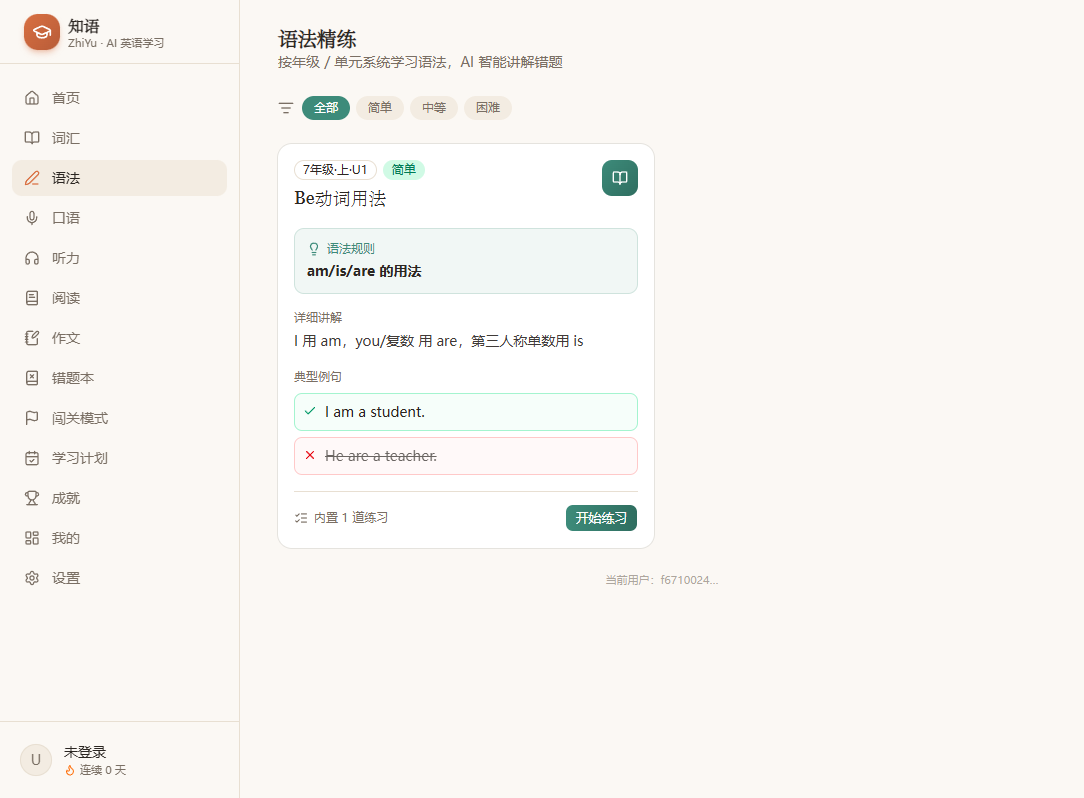Screen dimensions: 1084x798
Task: Click the U user avatar
Action: point(36,760)
